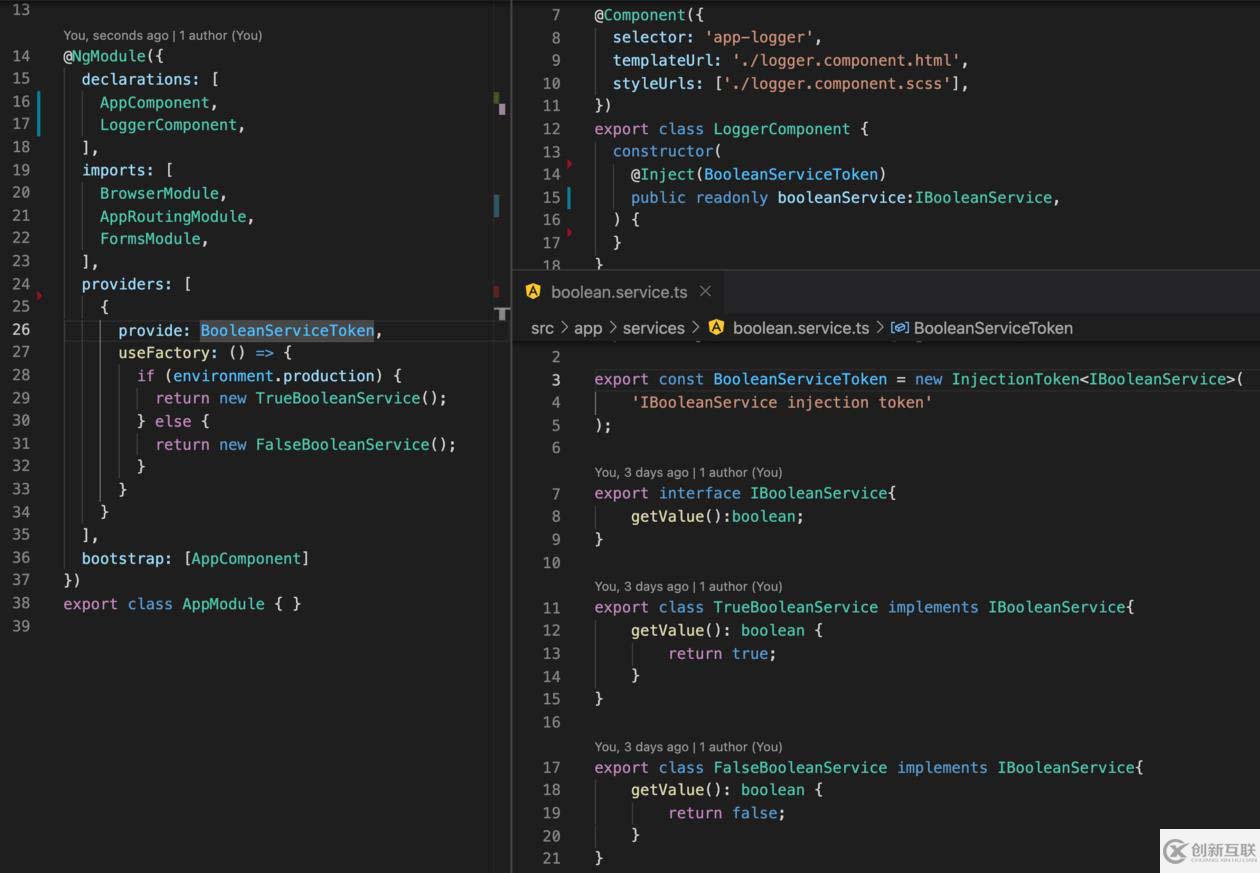Click the blue change bar beside line 15 of LoggerComponent
The image size is (1260, 873).
tap(569, 197)
